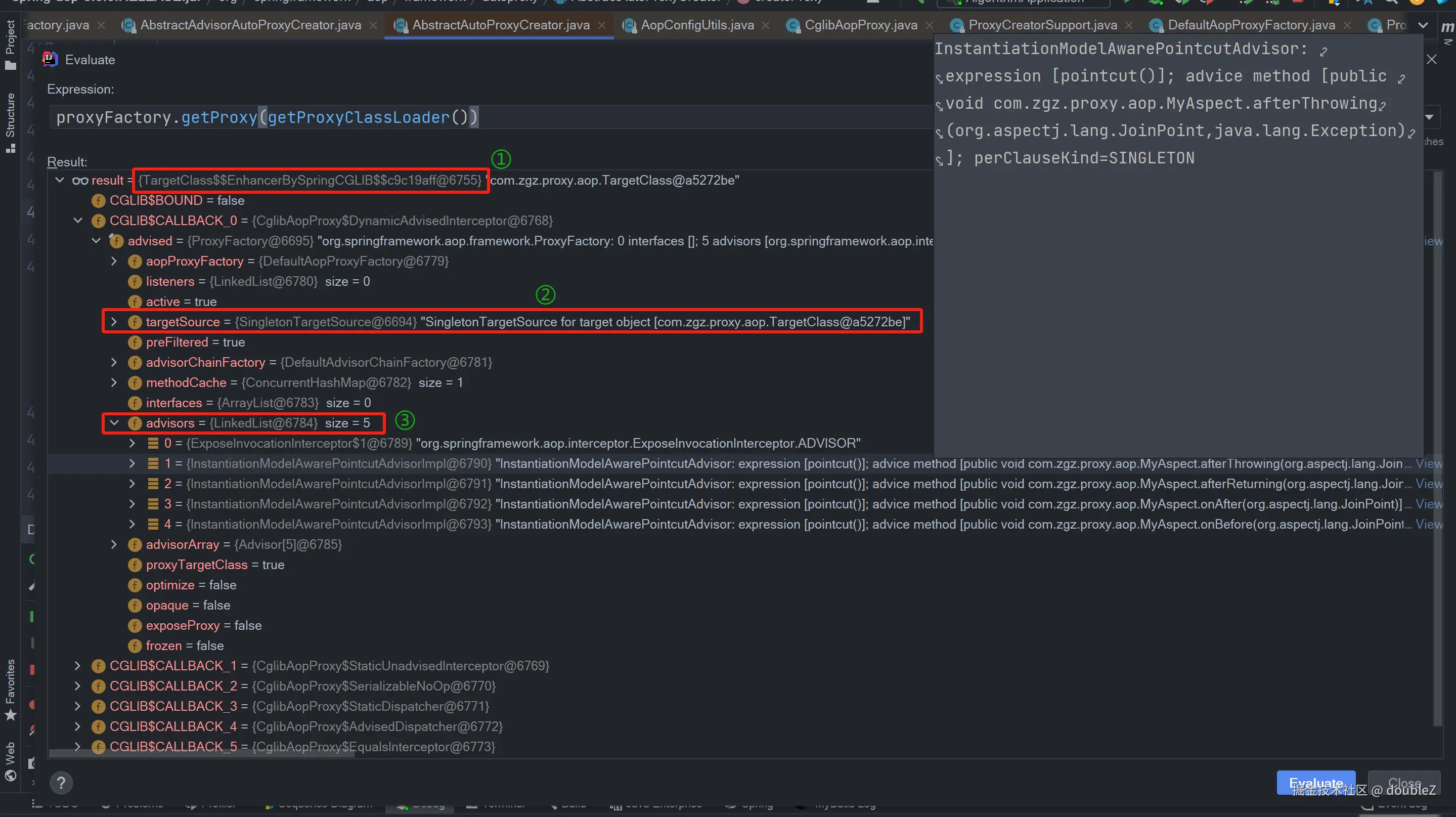Switch to ProxyCreatorSupport.java tab
1456x817 pixels.
(1042, 25)
